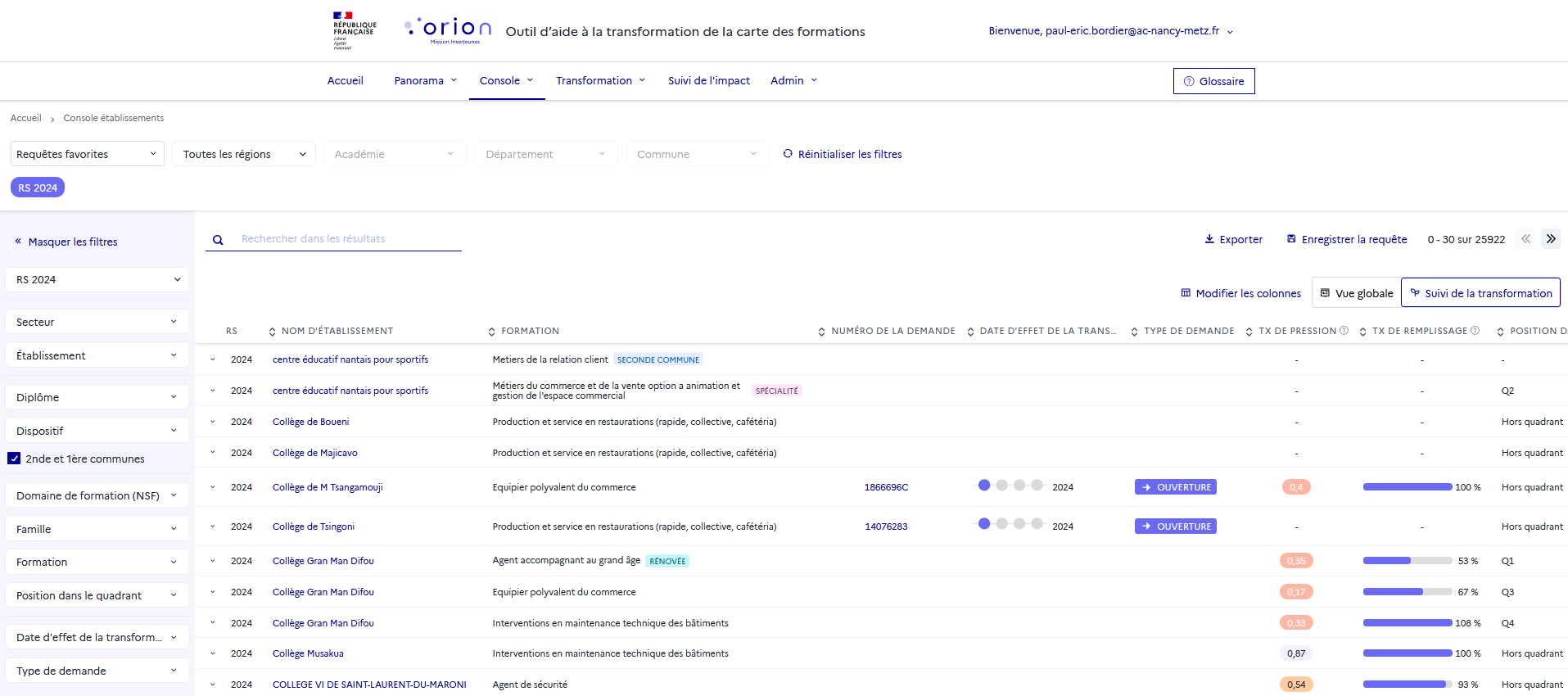Open Transformation menu
This screenshot has height=696, width=1568.
[601, 80]
